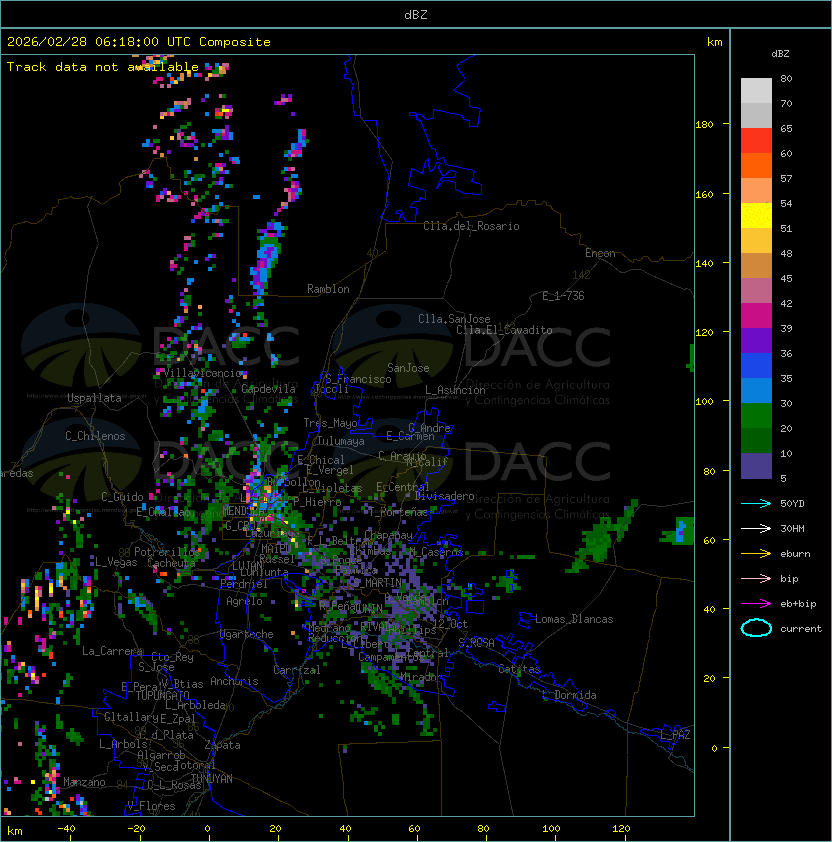The width and height of the screenshot is (832, 842).
Task: Click the 'Perdriel' map label
Action: pos(244,584)
